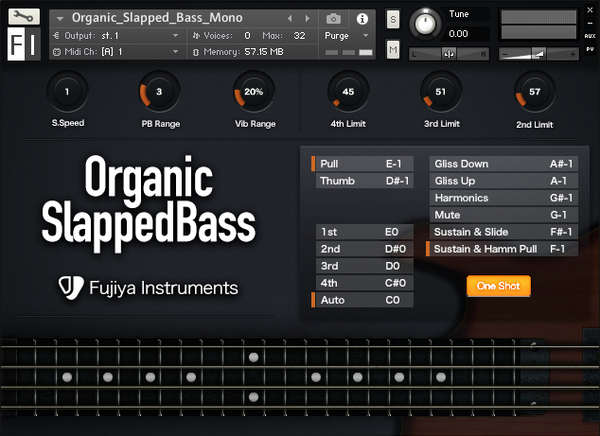Screen dimensions: 600x436
Task: Select Sustain & Slide F#-1
Action: pyautogui.click(x=504, y=232)
